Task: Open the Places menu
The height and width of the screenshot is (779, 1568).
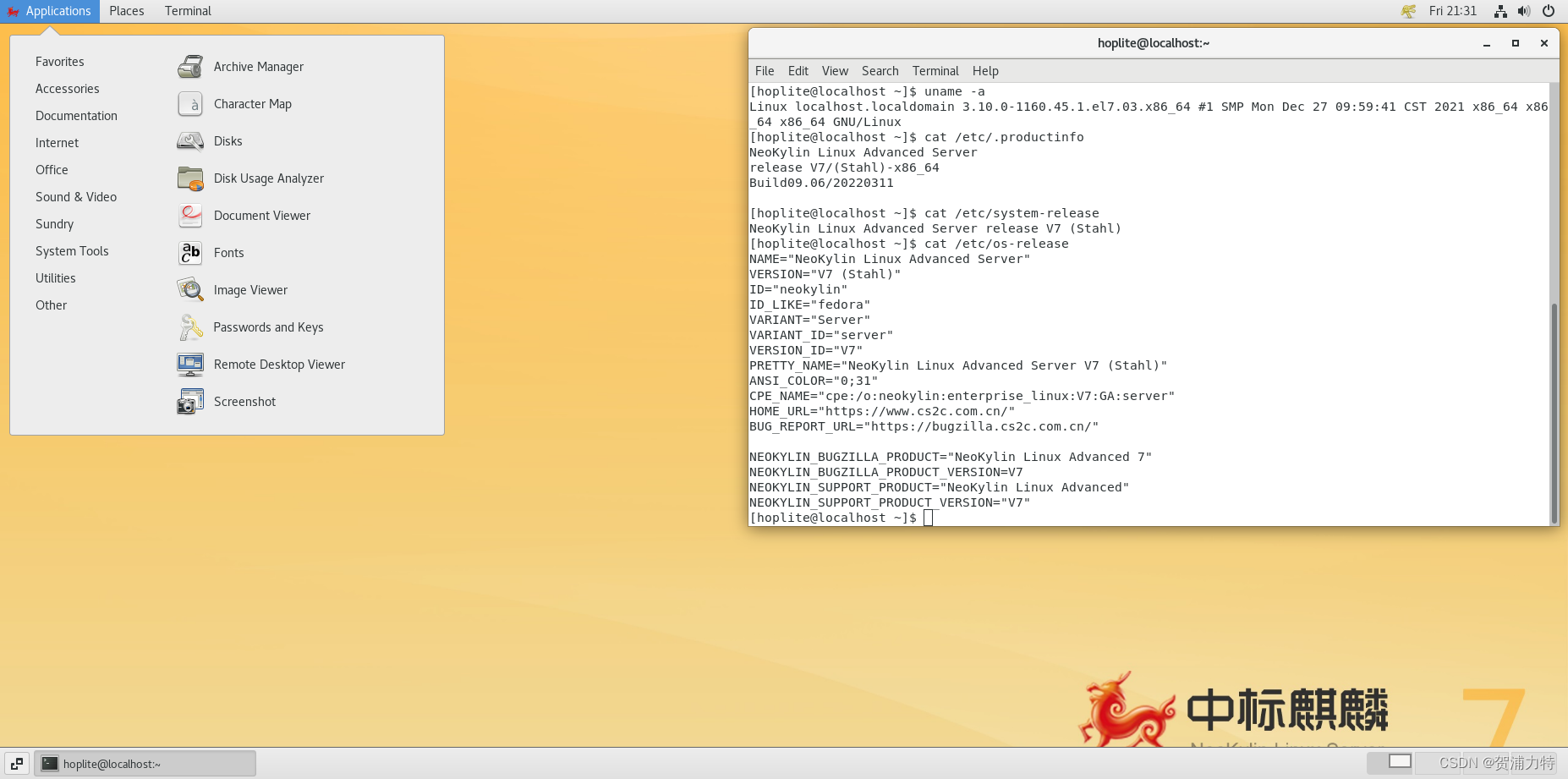Action: [x=127, y=11]
